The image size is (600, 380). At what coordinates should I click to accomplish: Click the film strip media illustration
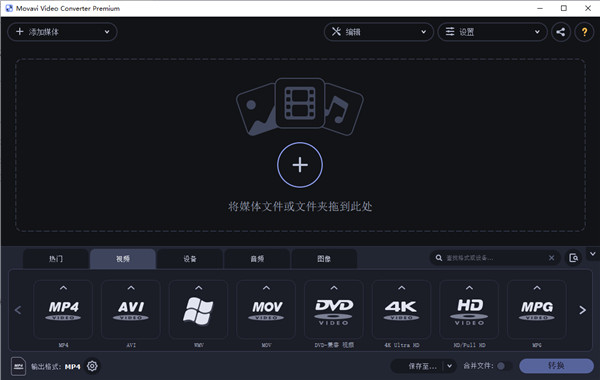300,103
